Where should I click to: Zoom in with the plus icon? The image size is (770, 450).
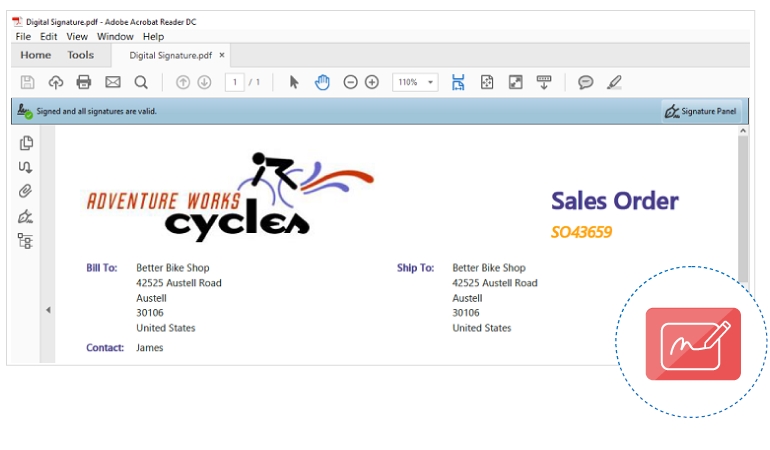tap(372, 82)
